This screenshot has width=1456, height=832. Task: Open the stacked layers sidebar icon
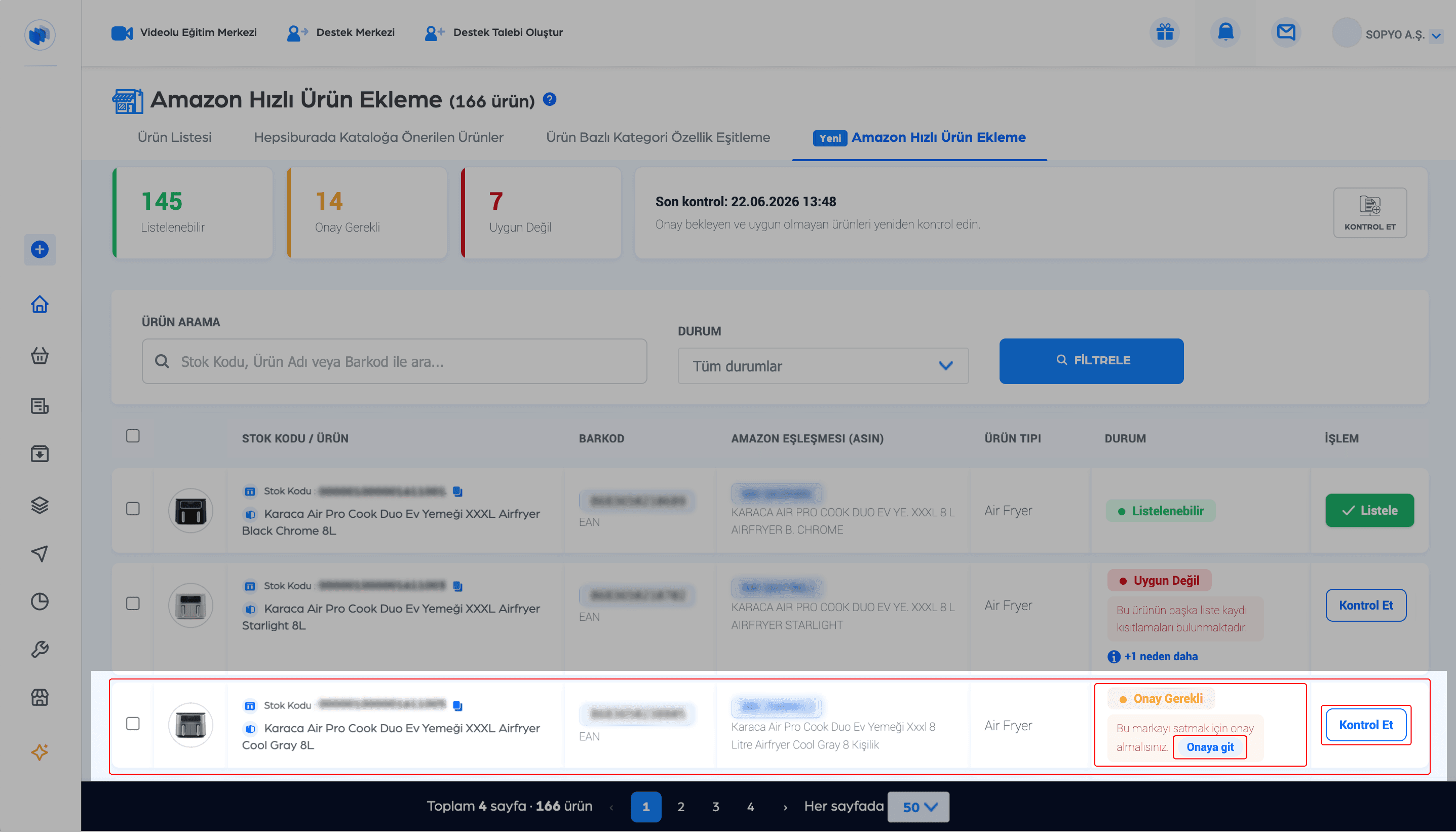tap(40, 505)
